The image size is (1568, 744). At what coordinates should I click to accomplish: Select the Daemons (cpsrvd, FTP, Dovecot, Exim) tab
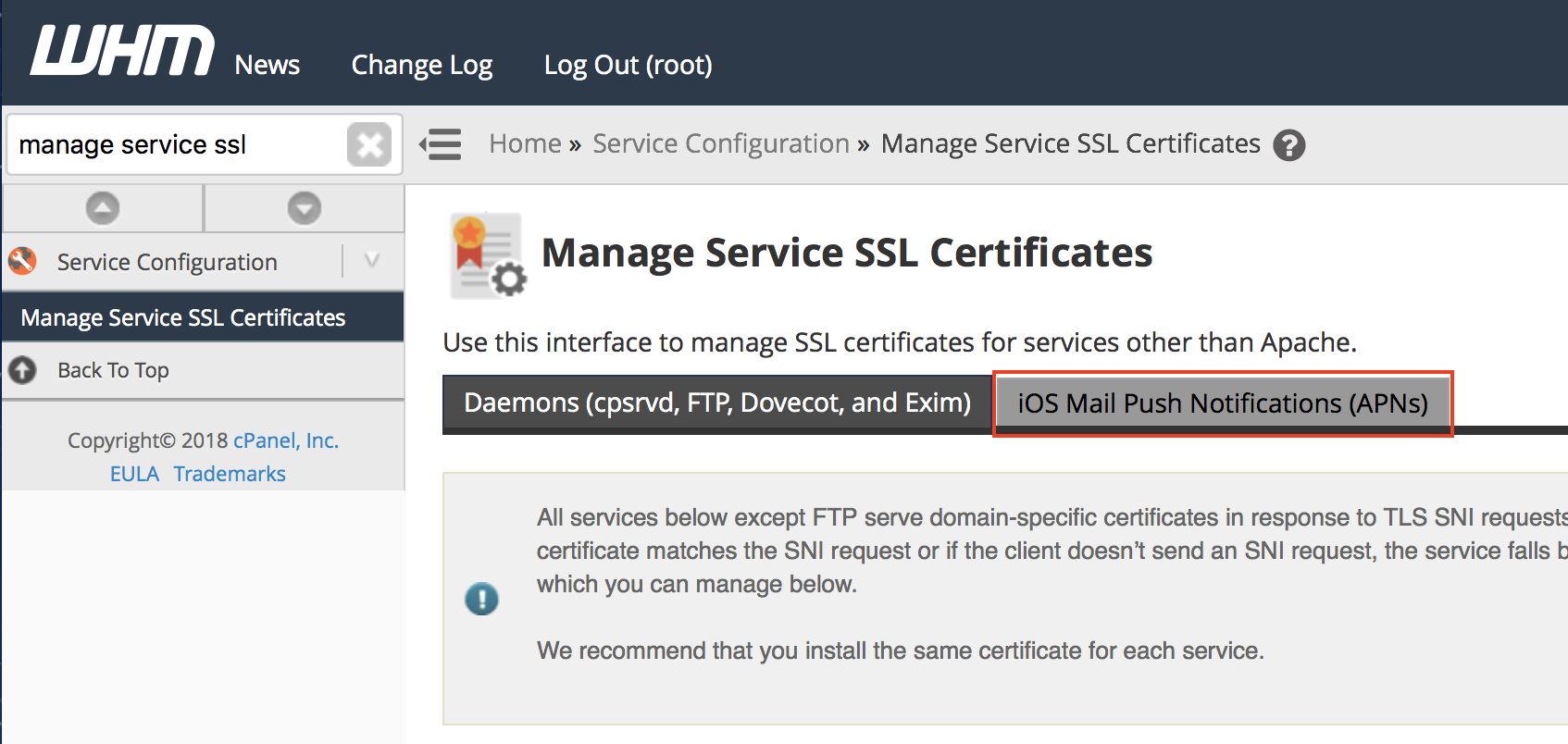717,403
